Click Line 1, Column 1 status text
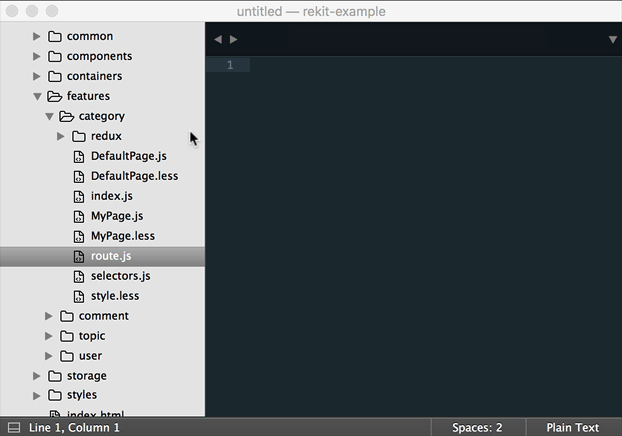The image size is (622, 436). click(x=74, y=428)
